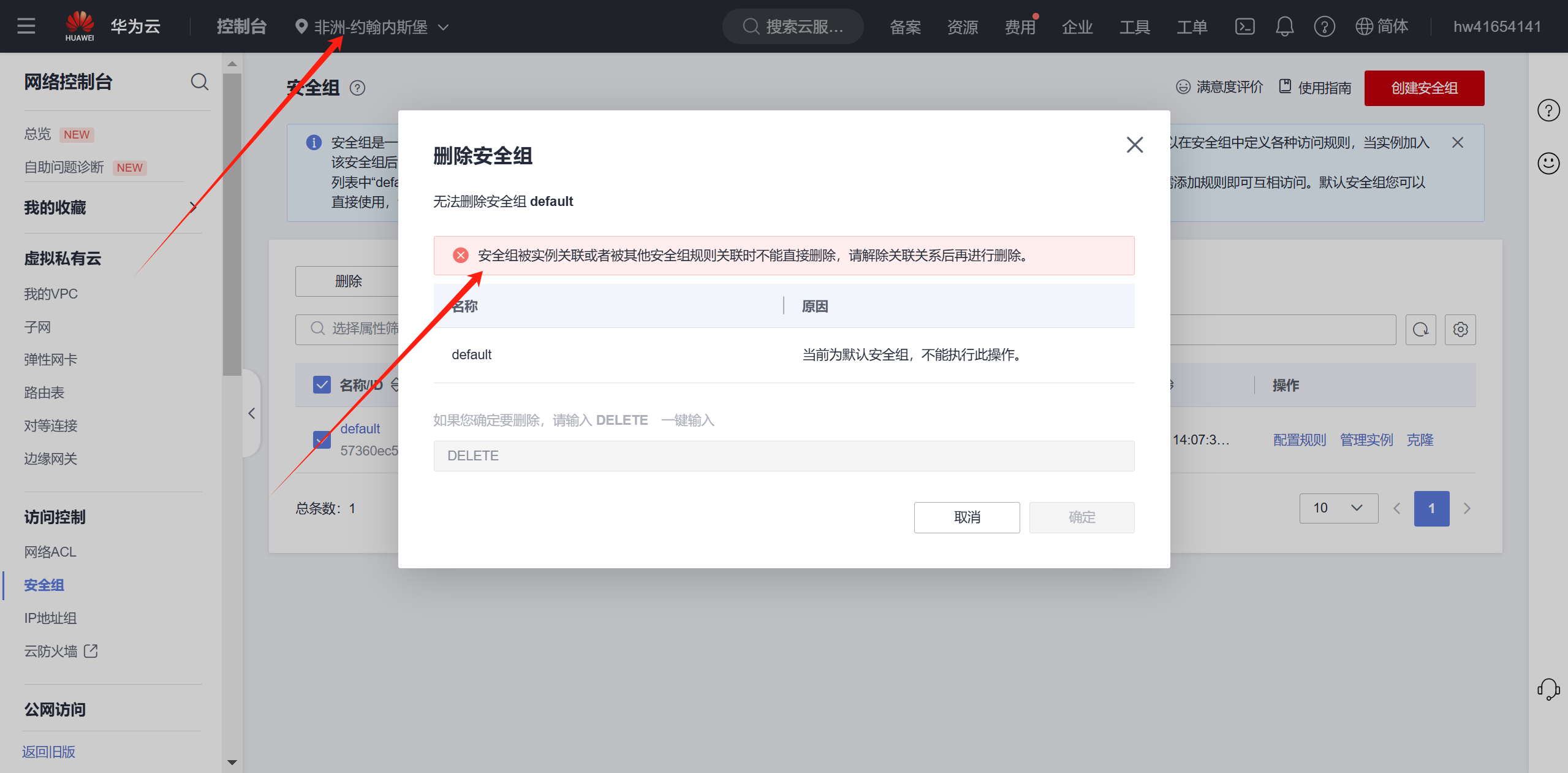Click the 取消 cancel button
The width and height of the screenshot is (1568, 773).
967,517
